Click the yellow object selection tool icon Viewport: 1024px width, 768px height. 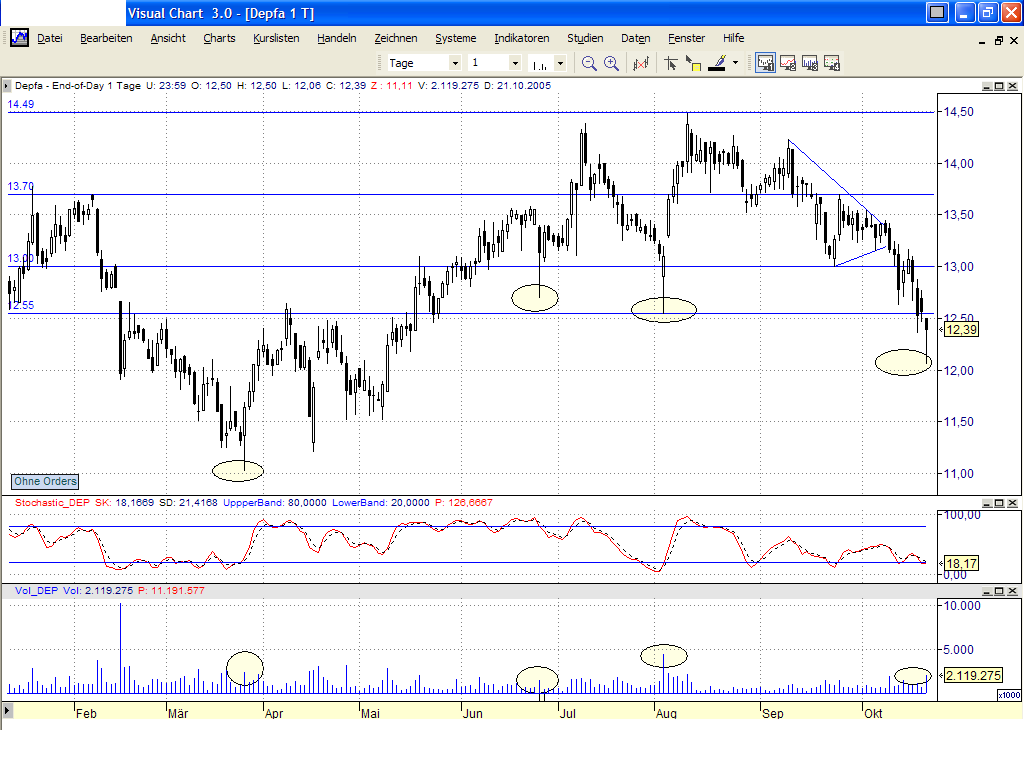694,63
